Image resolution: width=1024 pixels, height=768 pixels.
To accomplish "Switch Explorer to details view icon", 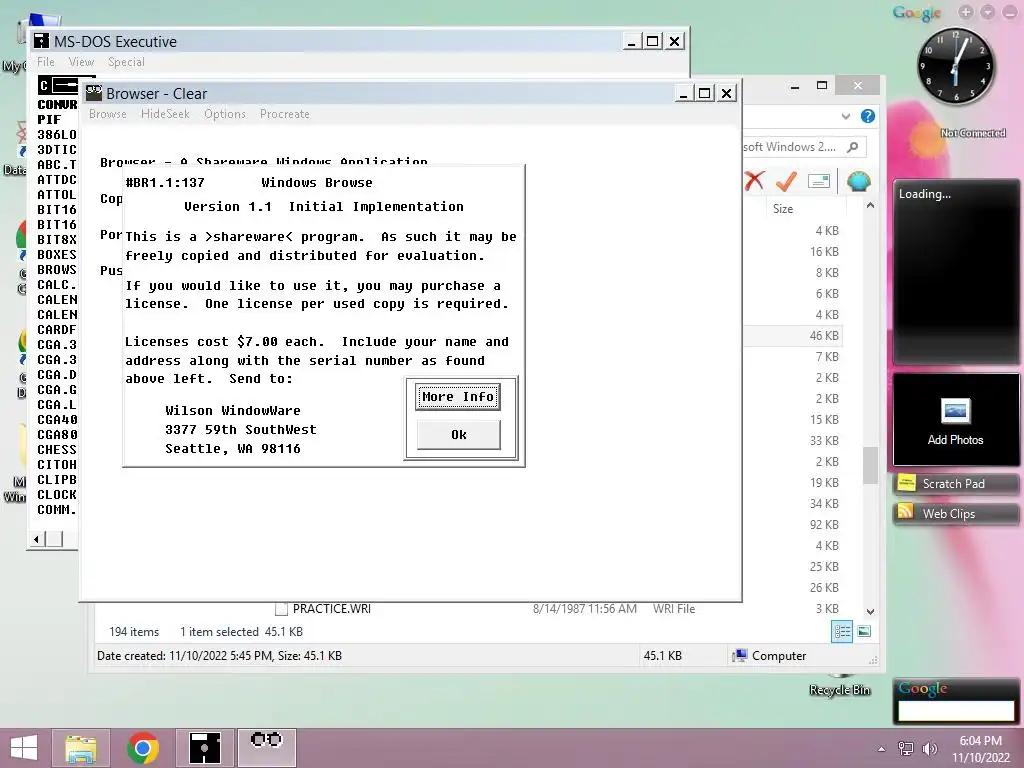I will [842, 631].
